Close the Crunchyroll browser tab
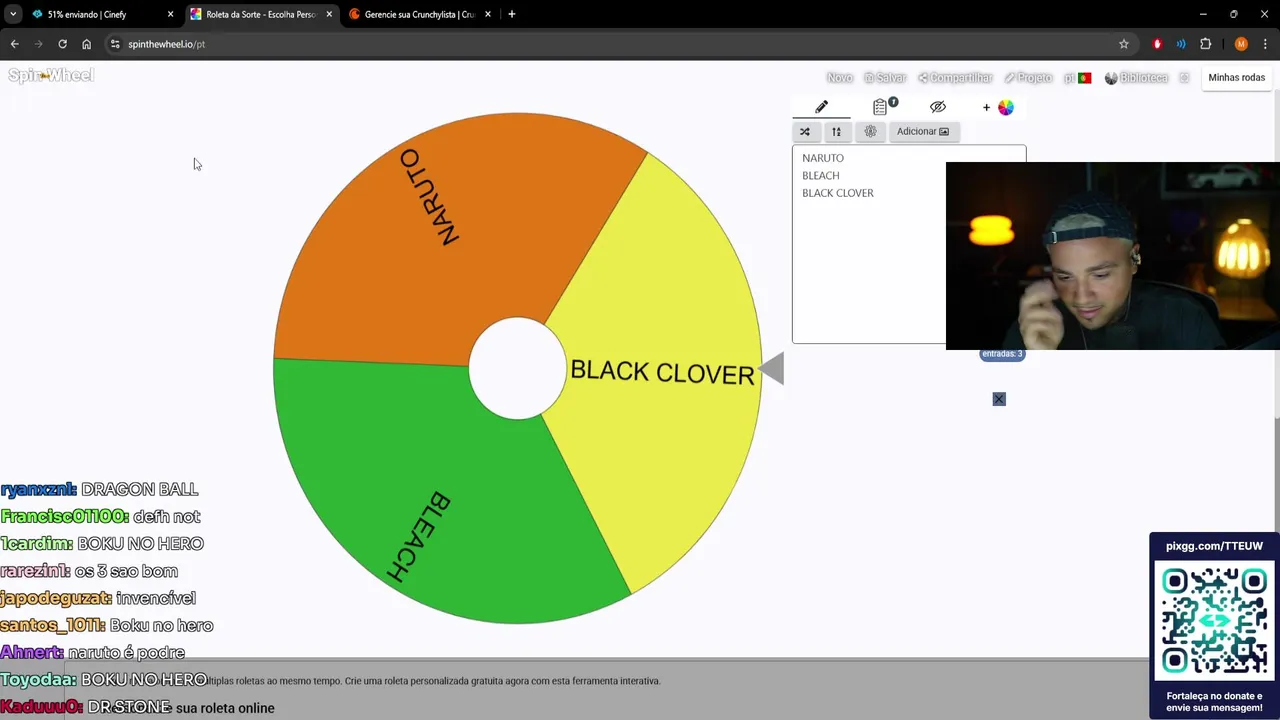 pyautogui.click(x=488, y=14)
